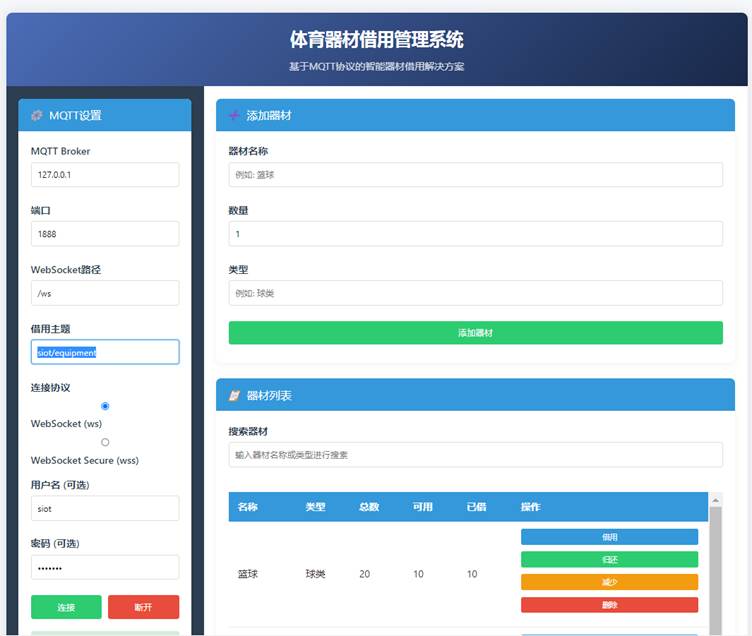The height and width of the screenshot is (636, 752).
Task: Focus the MQTT Broker address field
Action: (x=105, y=175)
